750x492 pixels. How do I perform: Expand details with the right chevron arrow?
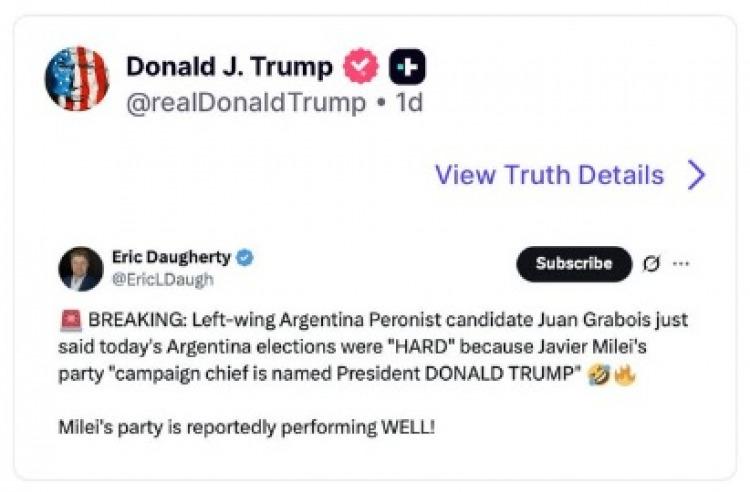pos(697,175)
